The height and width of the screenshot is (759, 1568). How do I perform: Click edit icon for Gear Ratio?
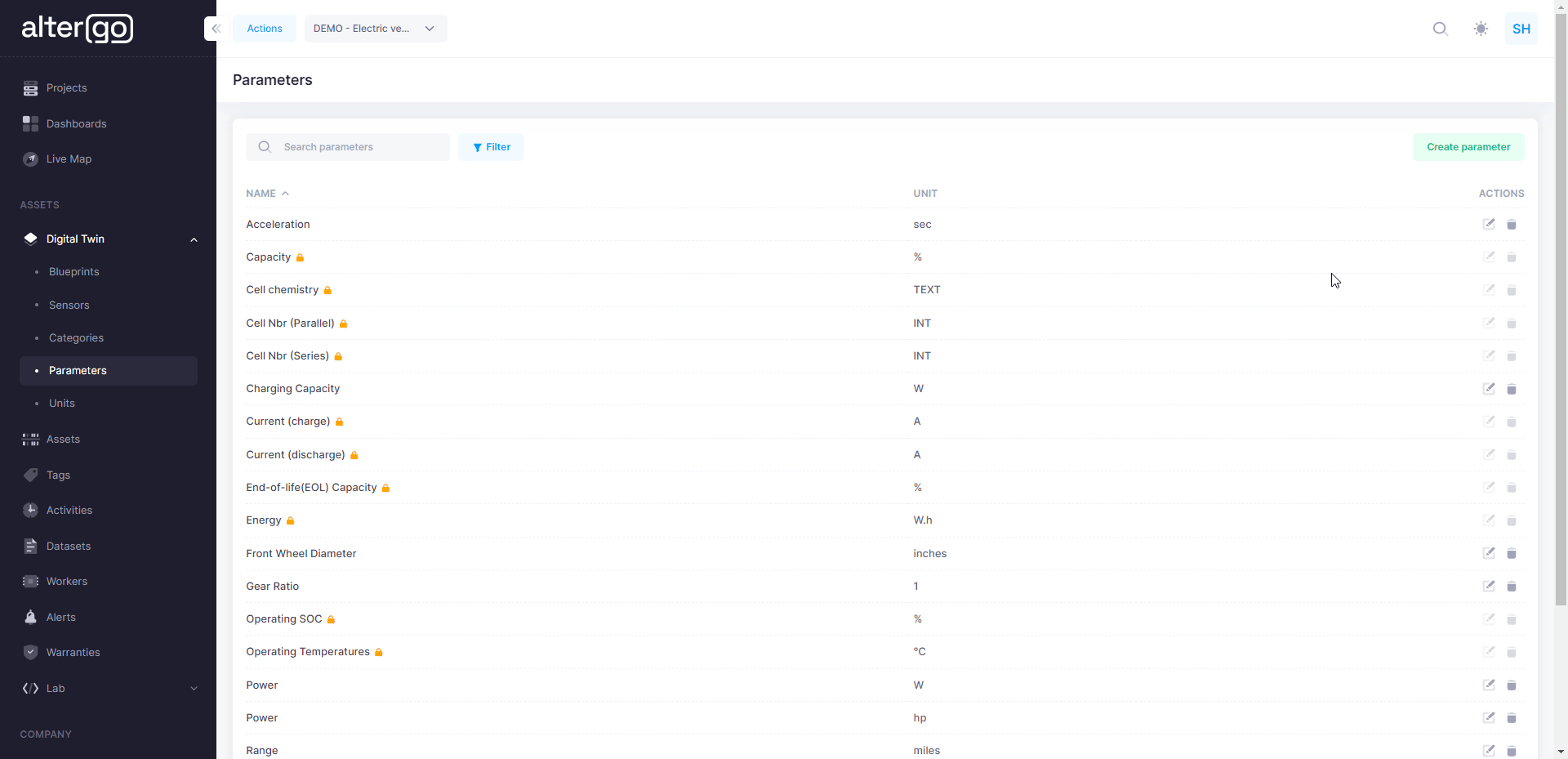click(1489, 587)
